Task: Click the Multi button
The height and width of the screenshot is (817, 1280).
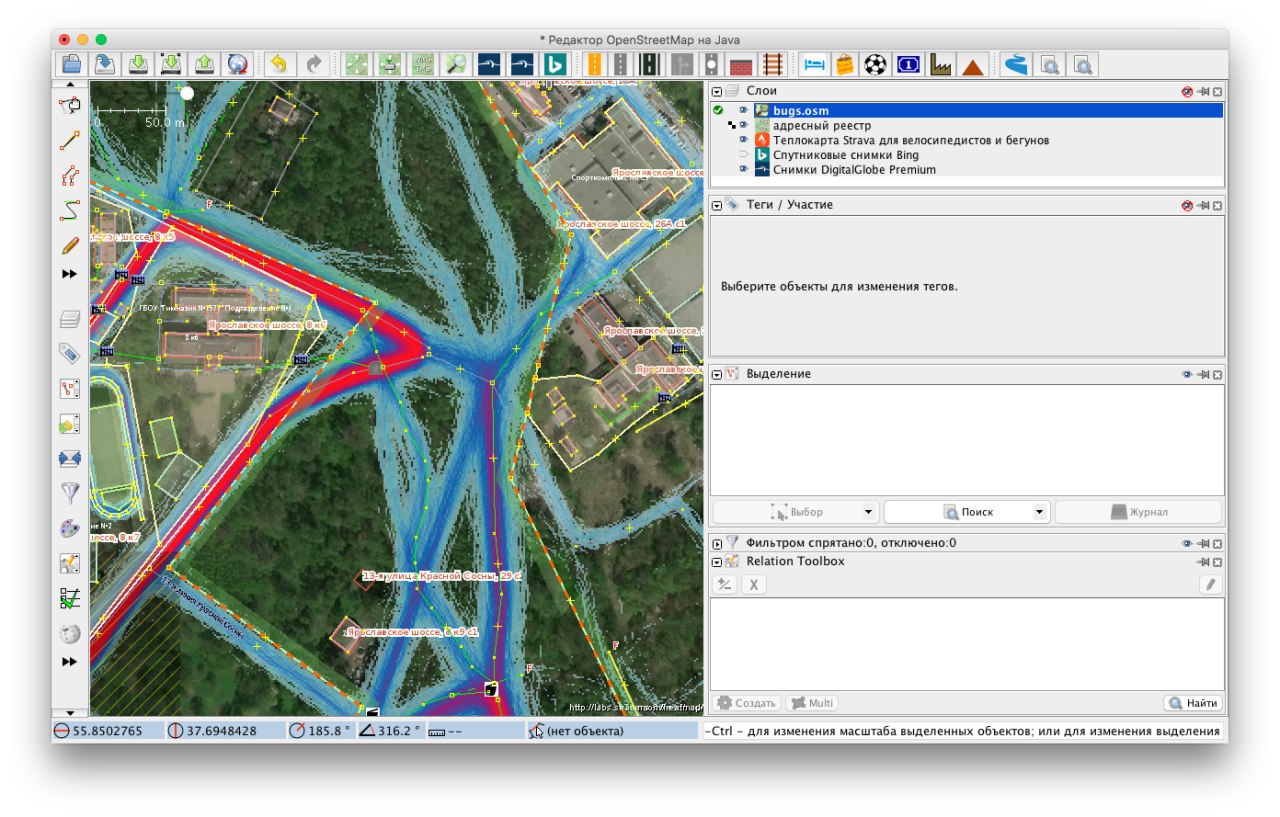Action: (812, 703)
